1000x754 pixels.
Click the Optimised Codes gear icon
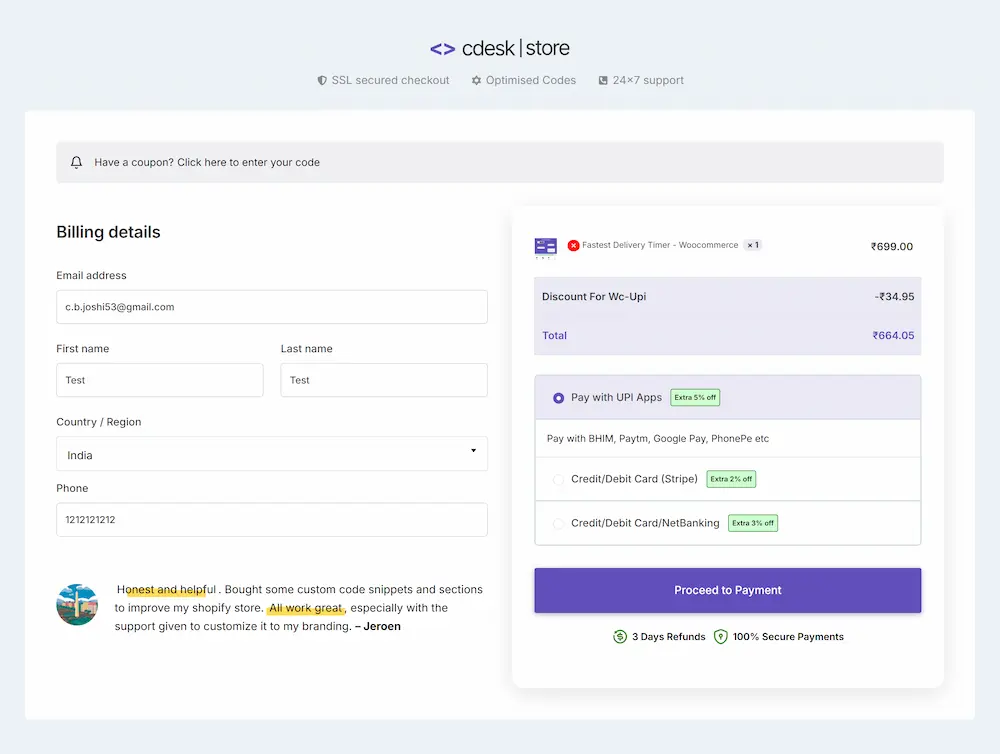[x=476, y=80]
